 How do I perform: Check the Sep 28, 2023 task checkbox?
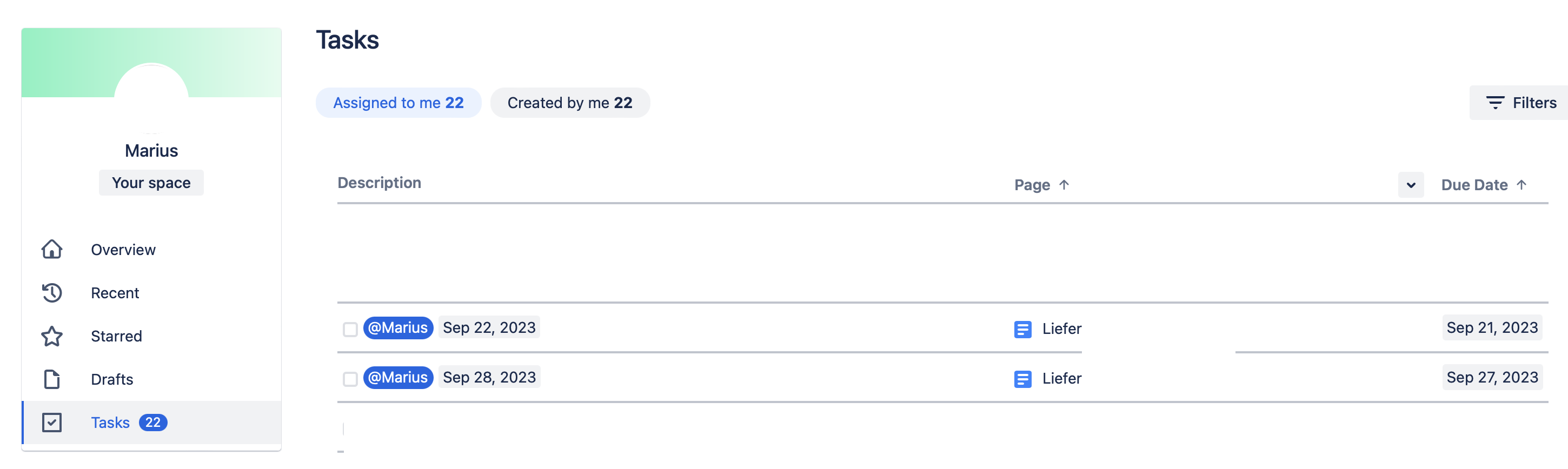point(350,379)
